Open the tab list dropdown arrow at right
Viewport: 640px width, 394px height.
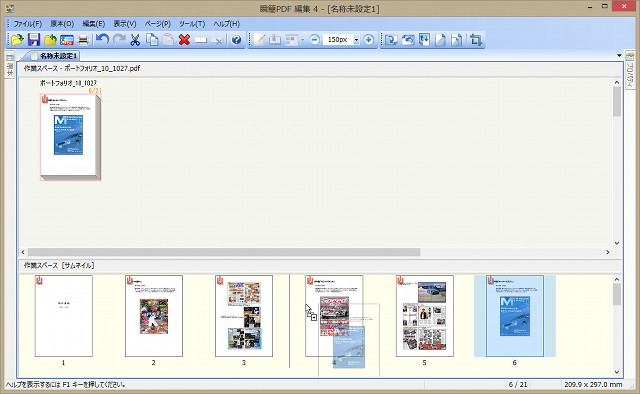(x=619, y=55)
